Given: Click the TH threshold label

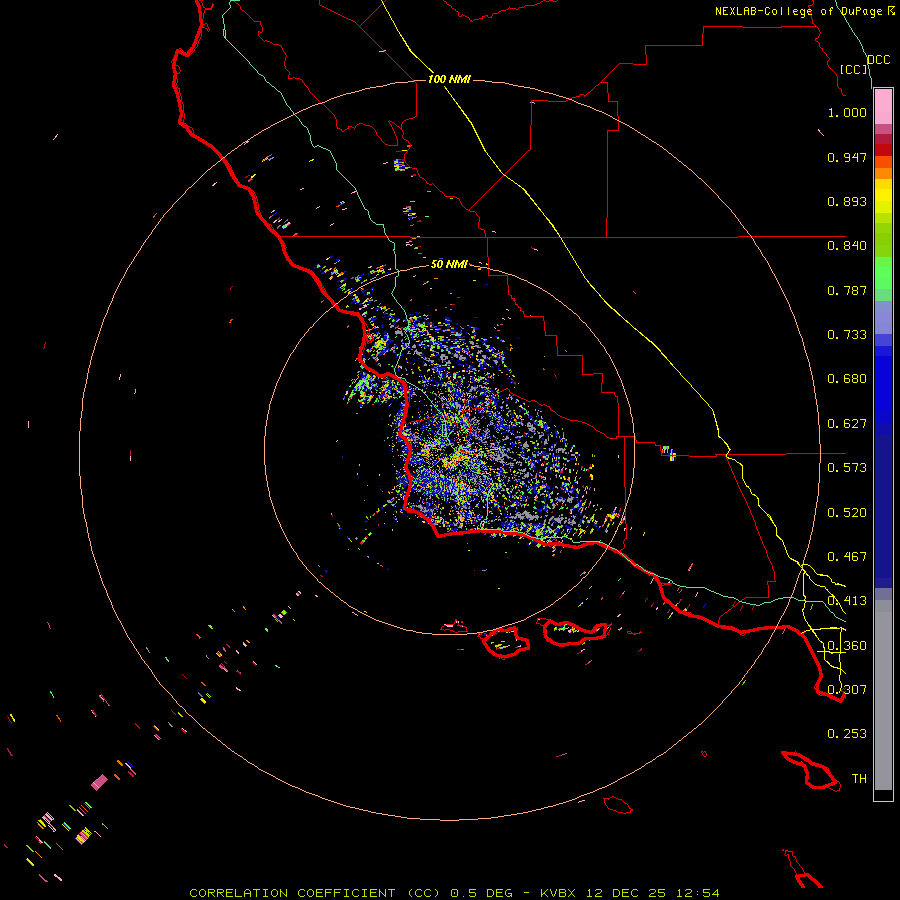Looking at the screenshot, I should pyautogui.click(x=859, y=779).
